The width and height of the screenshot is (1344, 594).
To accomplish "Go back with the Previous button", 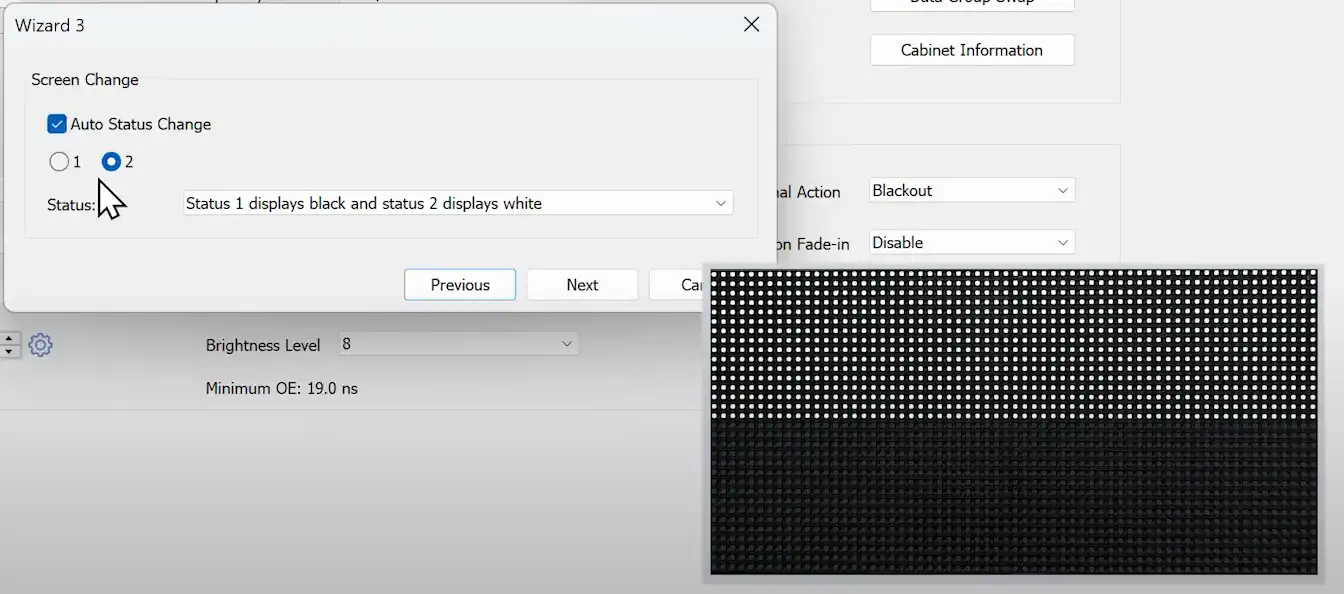I will coord(460,285).
